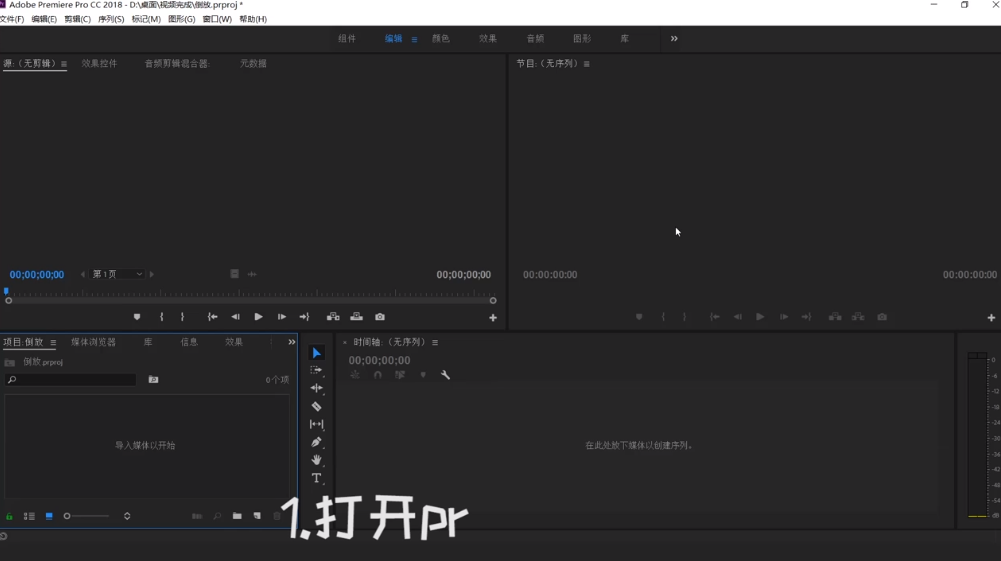Click New Item icon in Project panel
This screenshot has width=1001, height=561.
pos(257,516)
